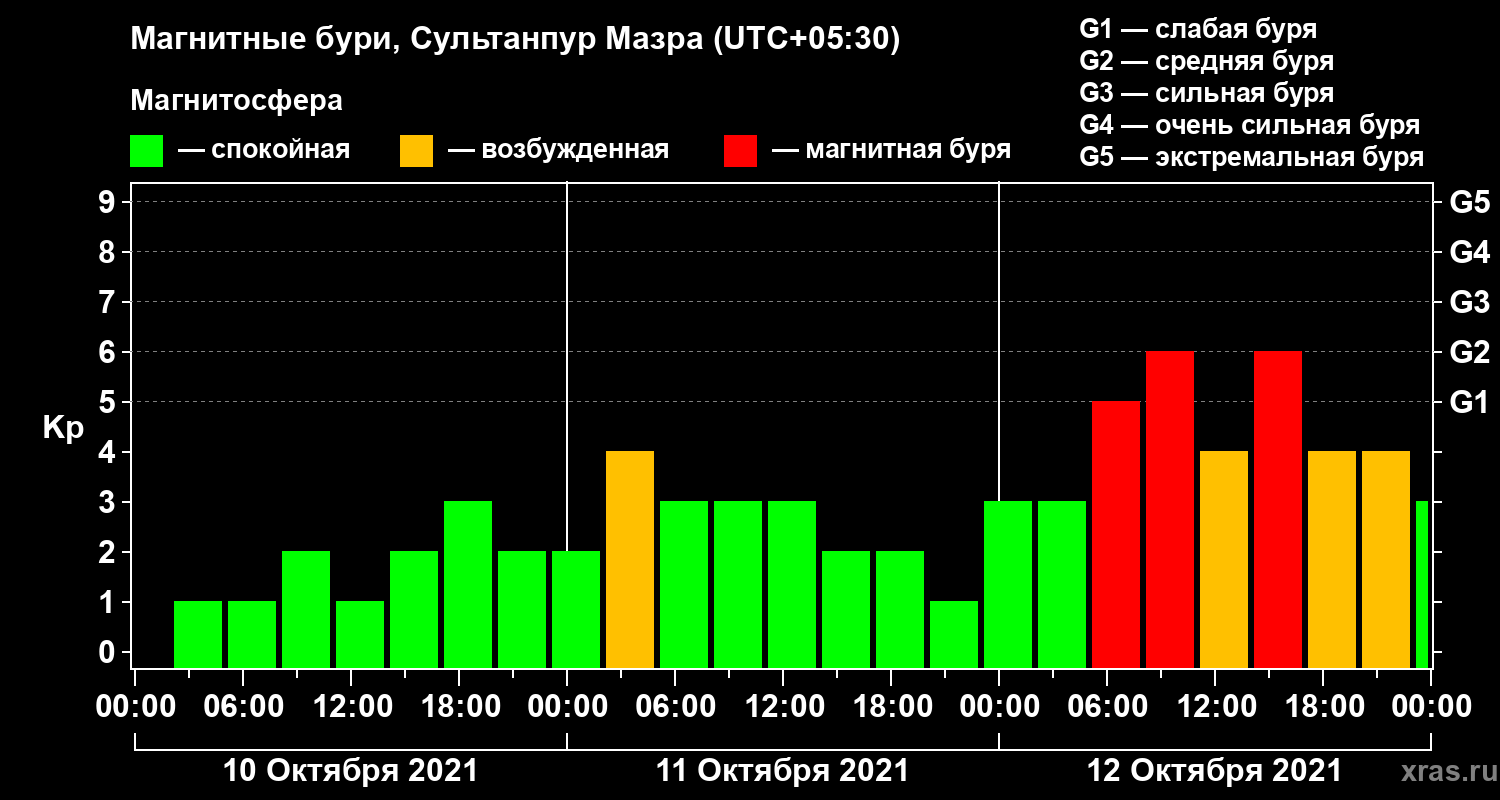Click the 'G2' tick label on right axis
Viewport: 1500px width, 800px height.
click(x=1470, y=352)
